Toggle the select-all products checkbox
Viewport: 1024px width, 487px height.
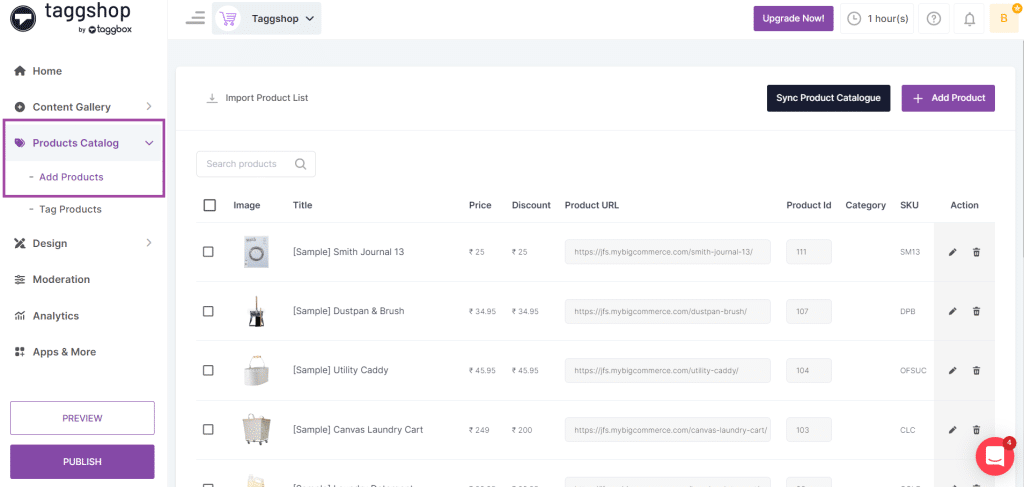point(209,205)
